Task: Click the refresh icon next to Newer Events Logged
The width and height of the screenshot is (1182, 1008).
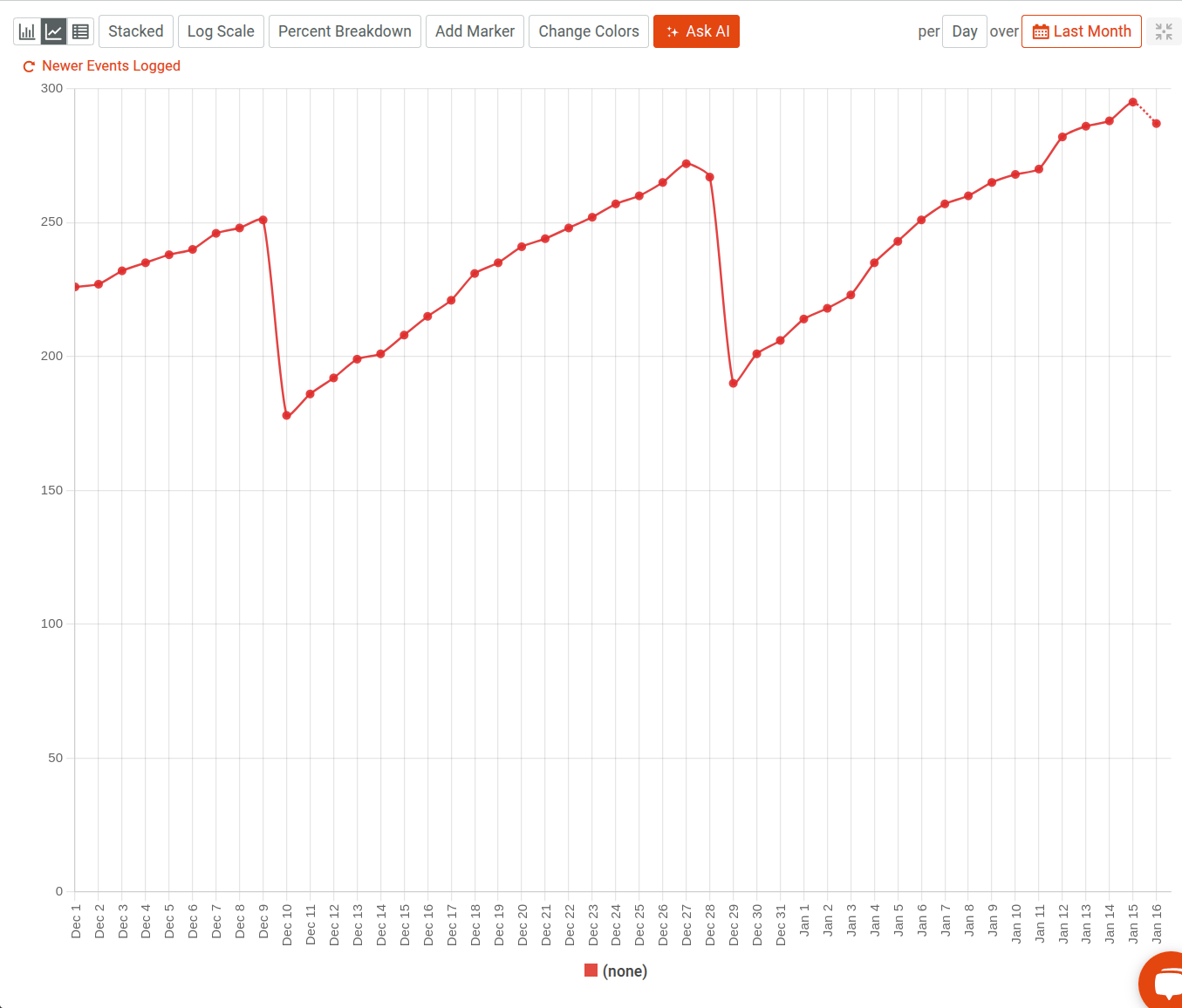Action: click(27, 66)
